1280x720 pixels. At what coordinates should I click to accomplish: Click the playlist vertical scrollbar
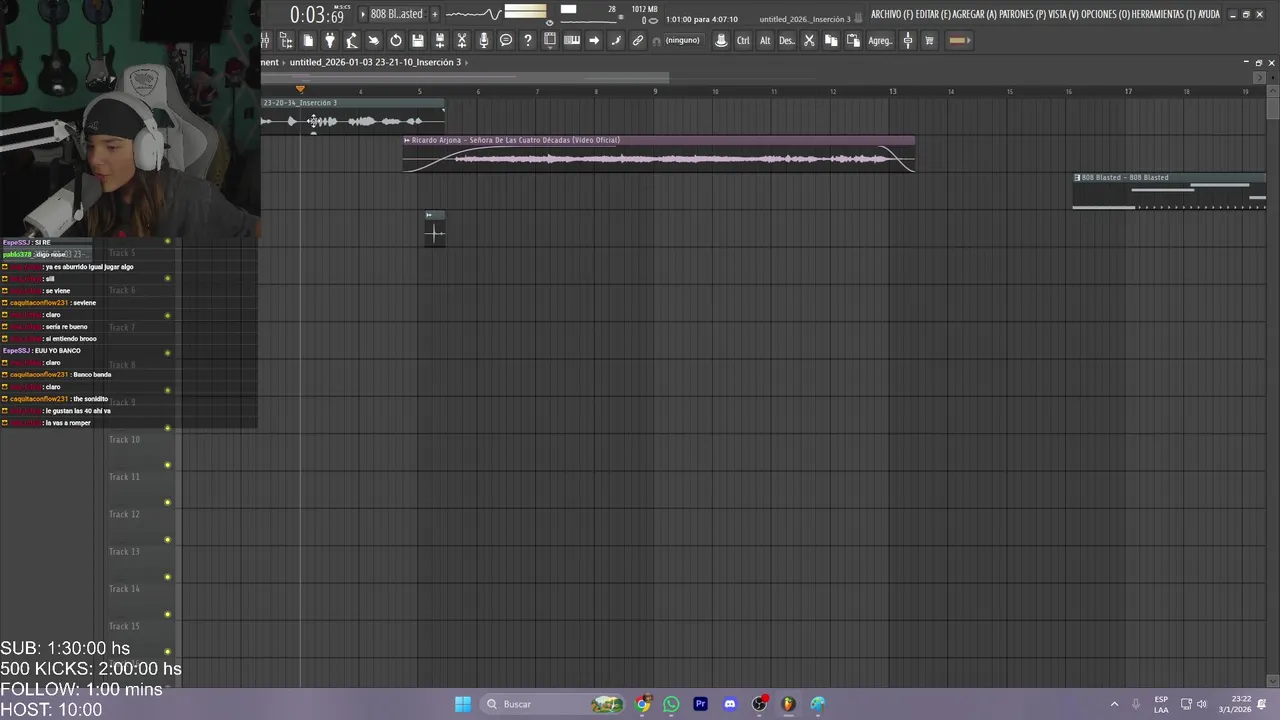pyautogui.click(x=1273, y=106)
